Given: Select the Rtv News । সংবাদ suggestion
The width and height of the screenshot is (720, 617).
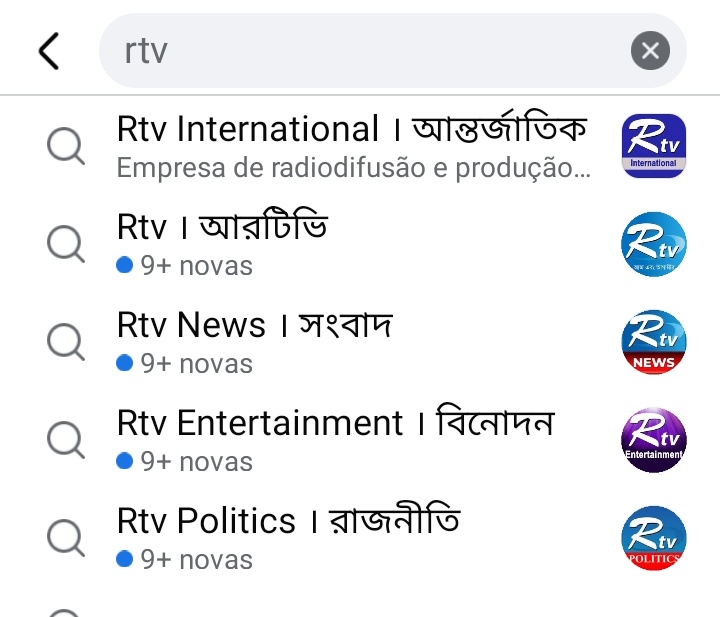Looking at the screenshot, I should point(255,324).
